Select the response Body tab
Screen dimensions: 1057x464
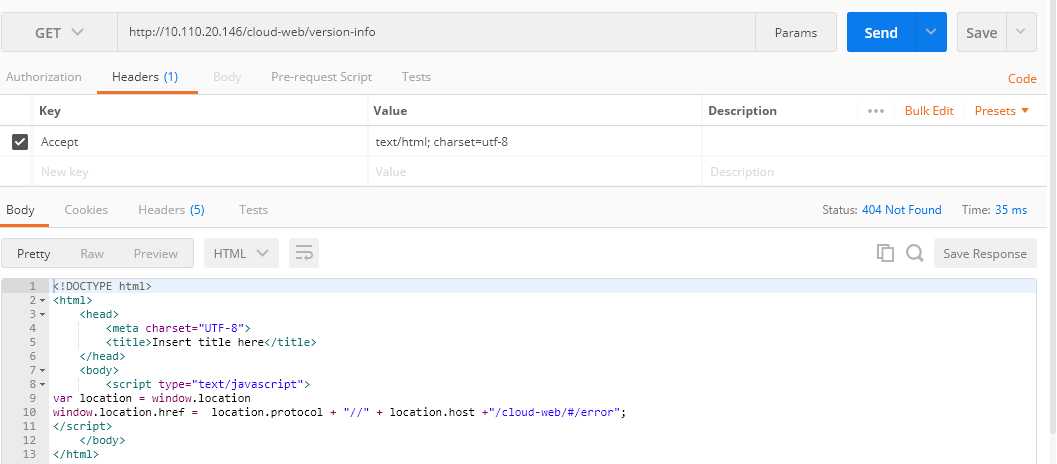click(20, 210)
